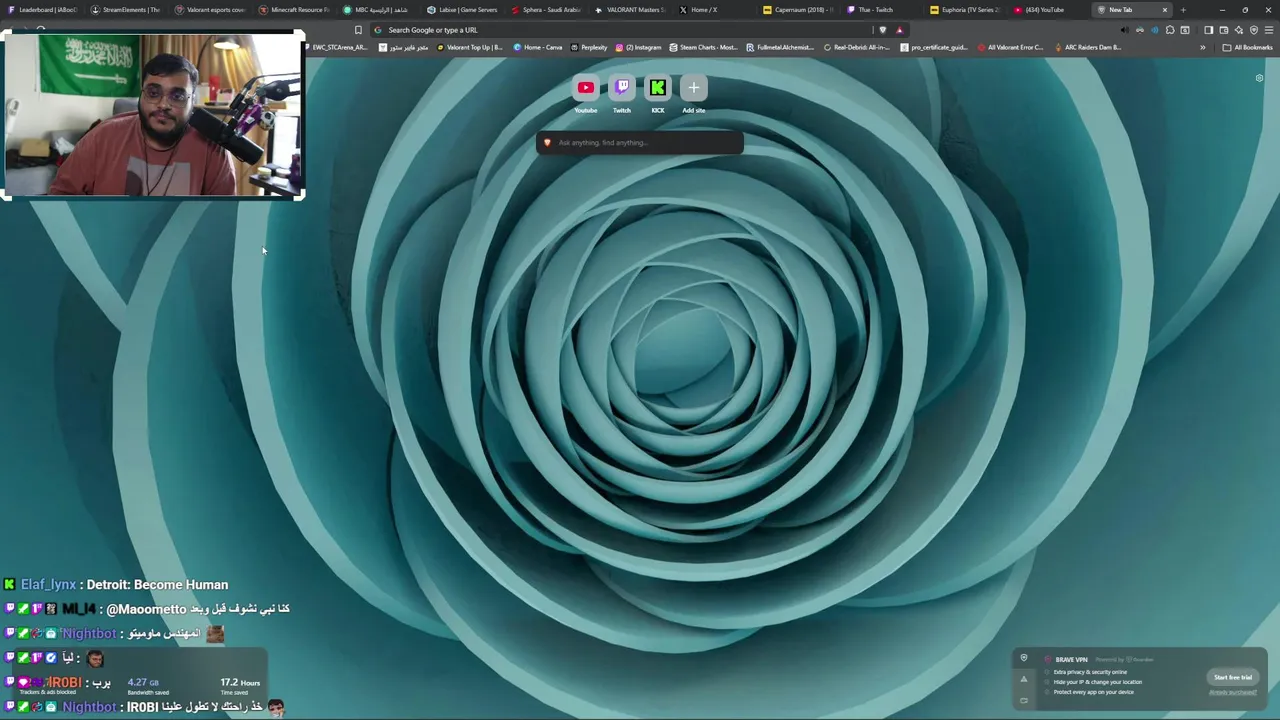Viewport: 1280px width, 720px height.
Task: Focus the Ask anything, find anything search box
Action: coord(640,143)
